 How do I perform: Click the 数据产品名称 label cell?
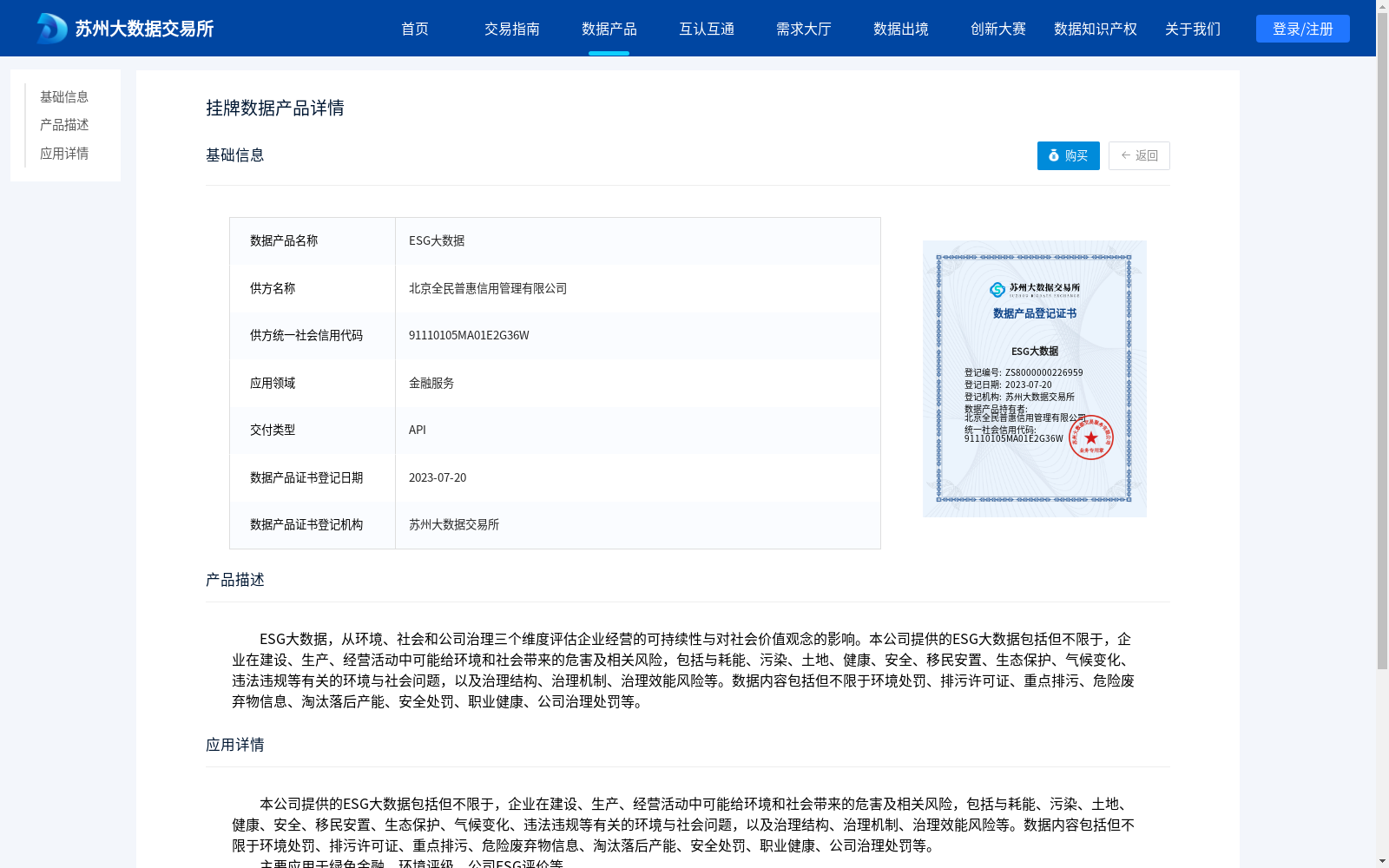tap(313, 240)
